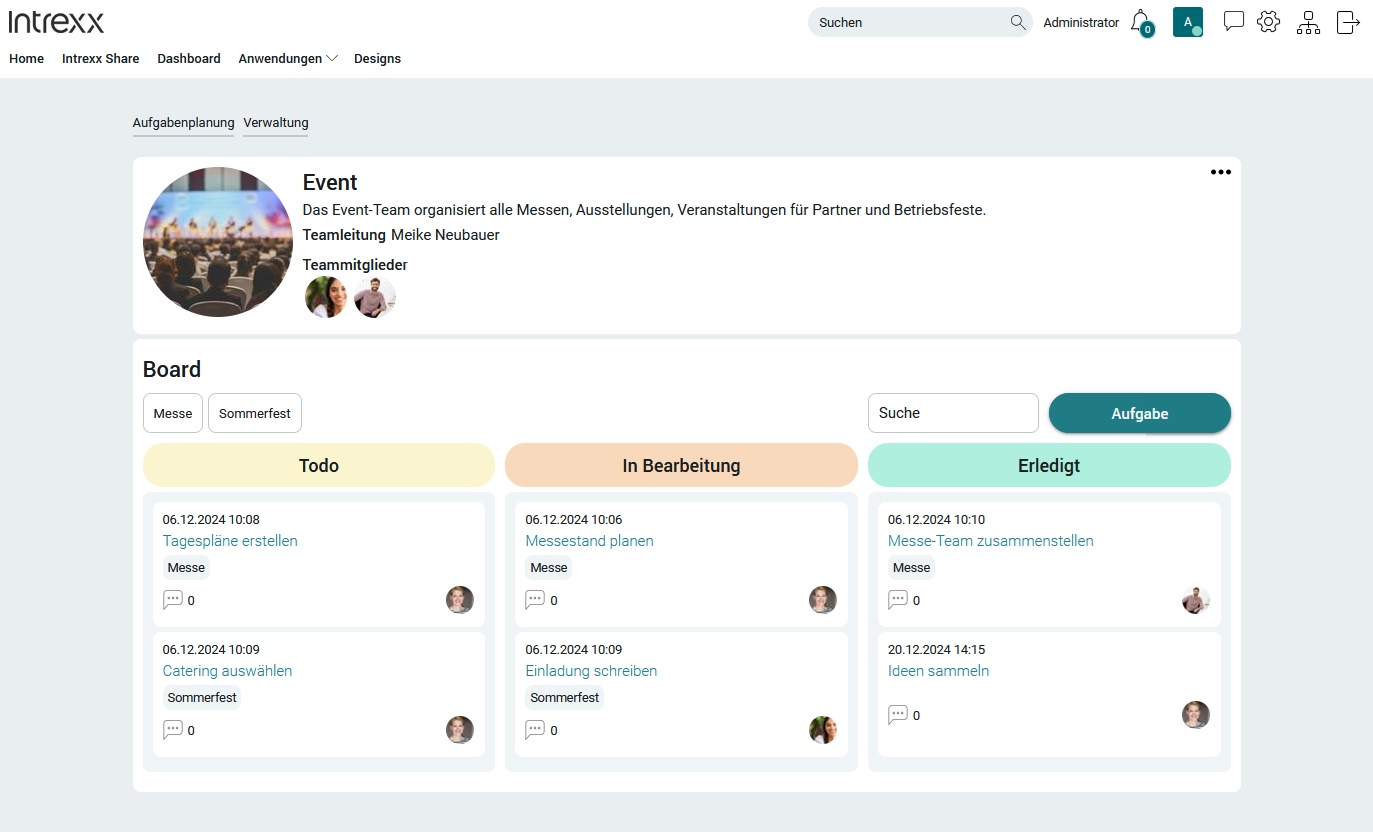
Task: Open the notifications bell
Action: (1141, 22)
